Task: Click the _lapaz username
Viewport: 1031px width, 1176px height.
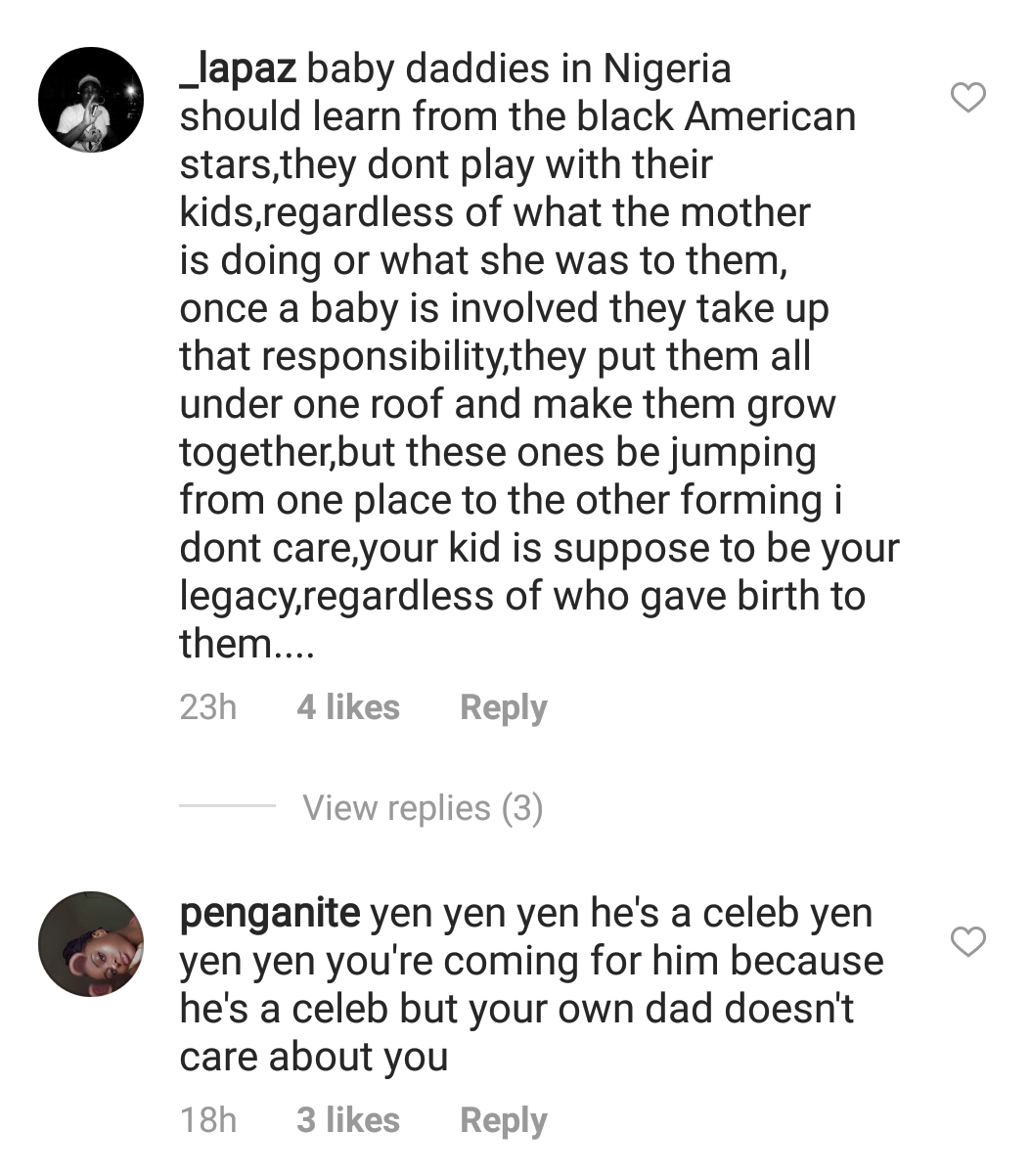Action: click(240, 69)
